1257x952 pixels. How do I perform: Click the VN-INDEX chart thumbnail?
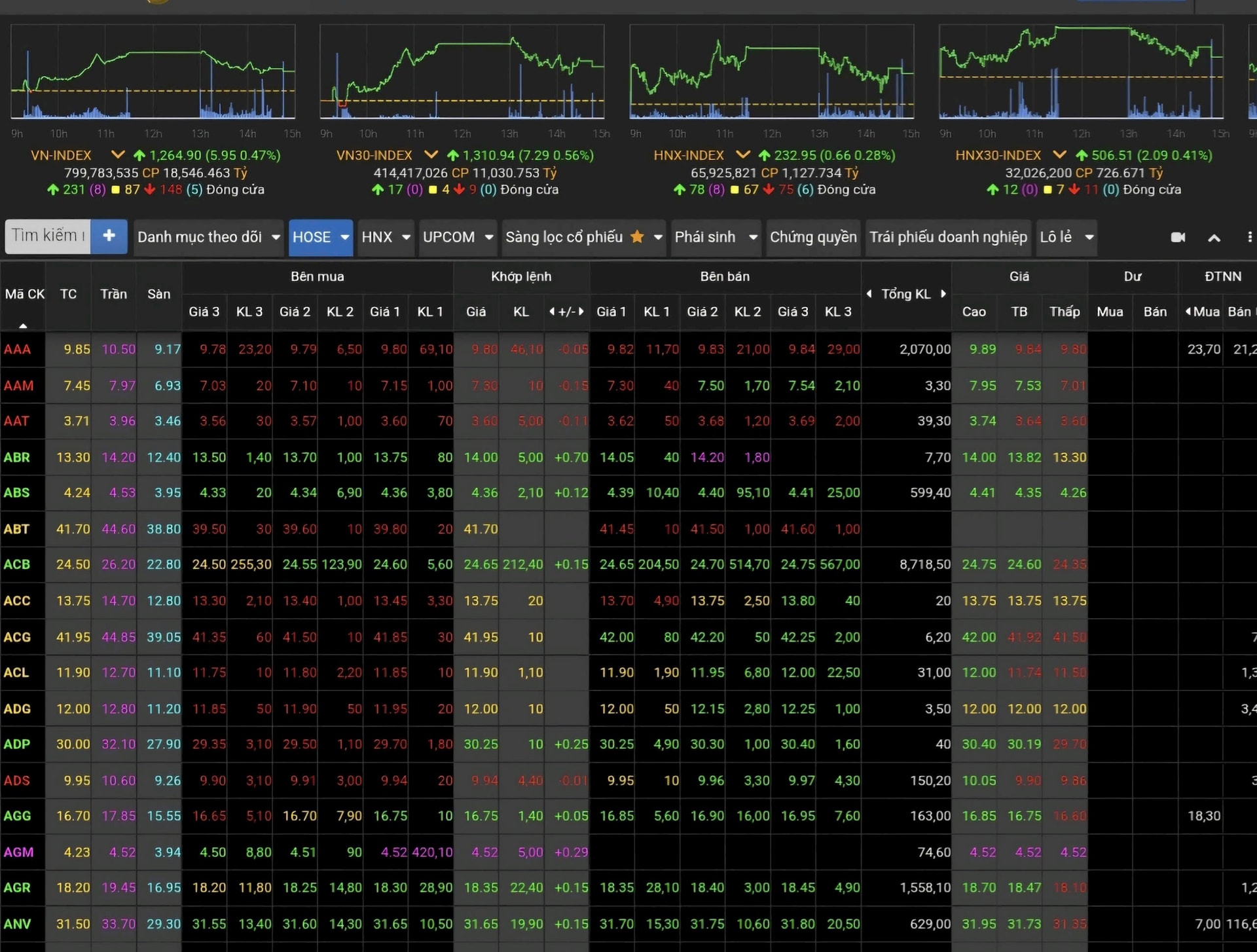click(153, 71)
